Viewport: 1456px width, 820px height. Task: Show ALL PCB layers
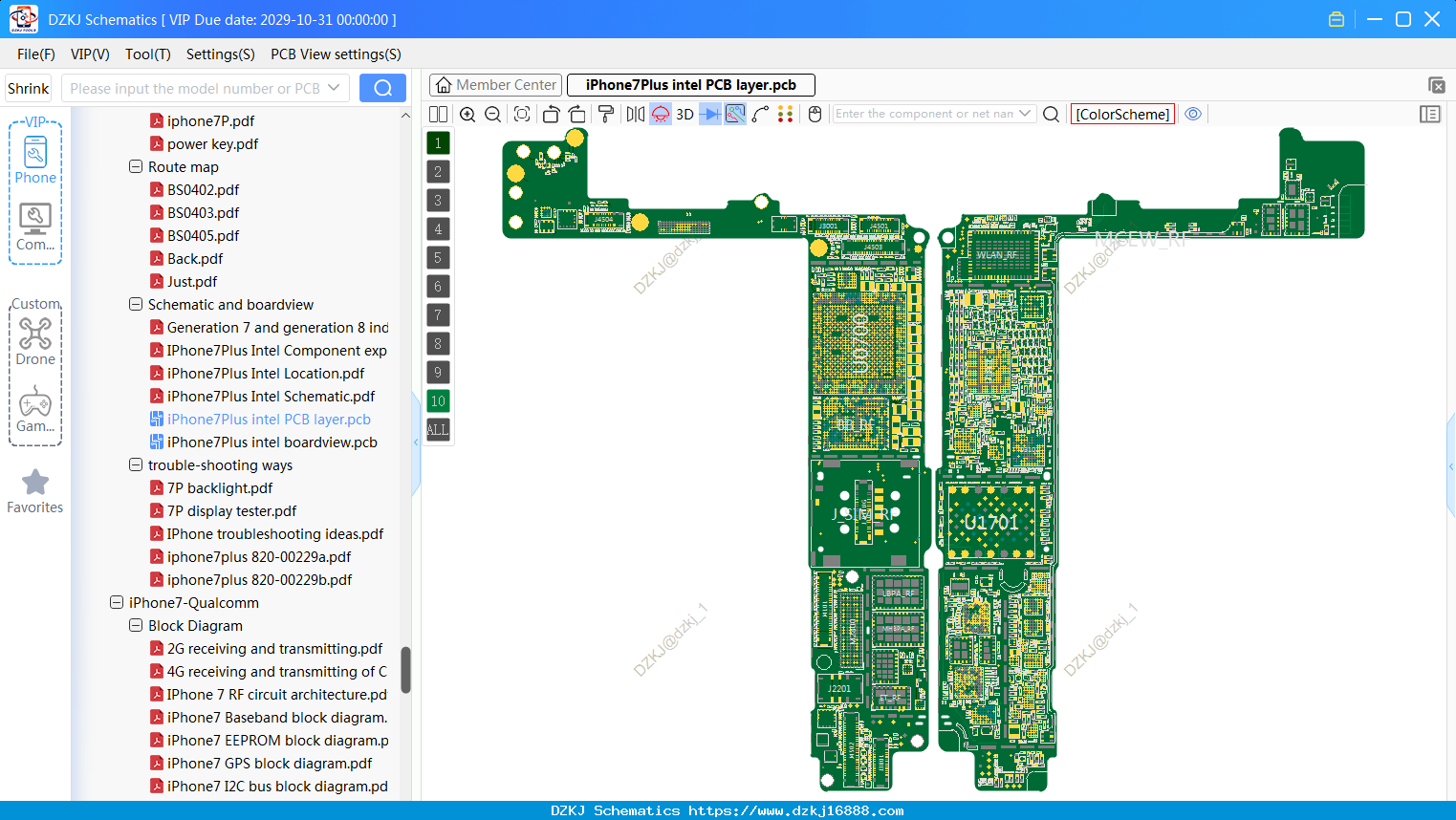[438, 429]
